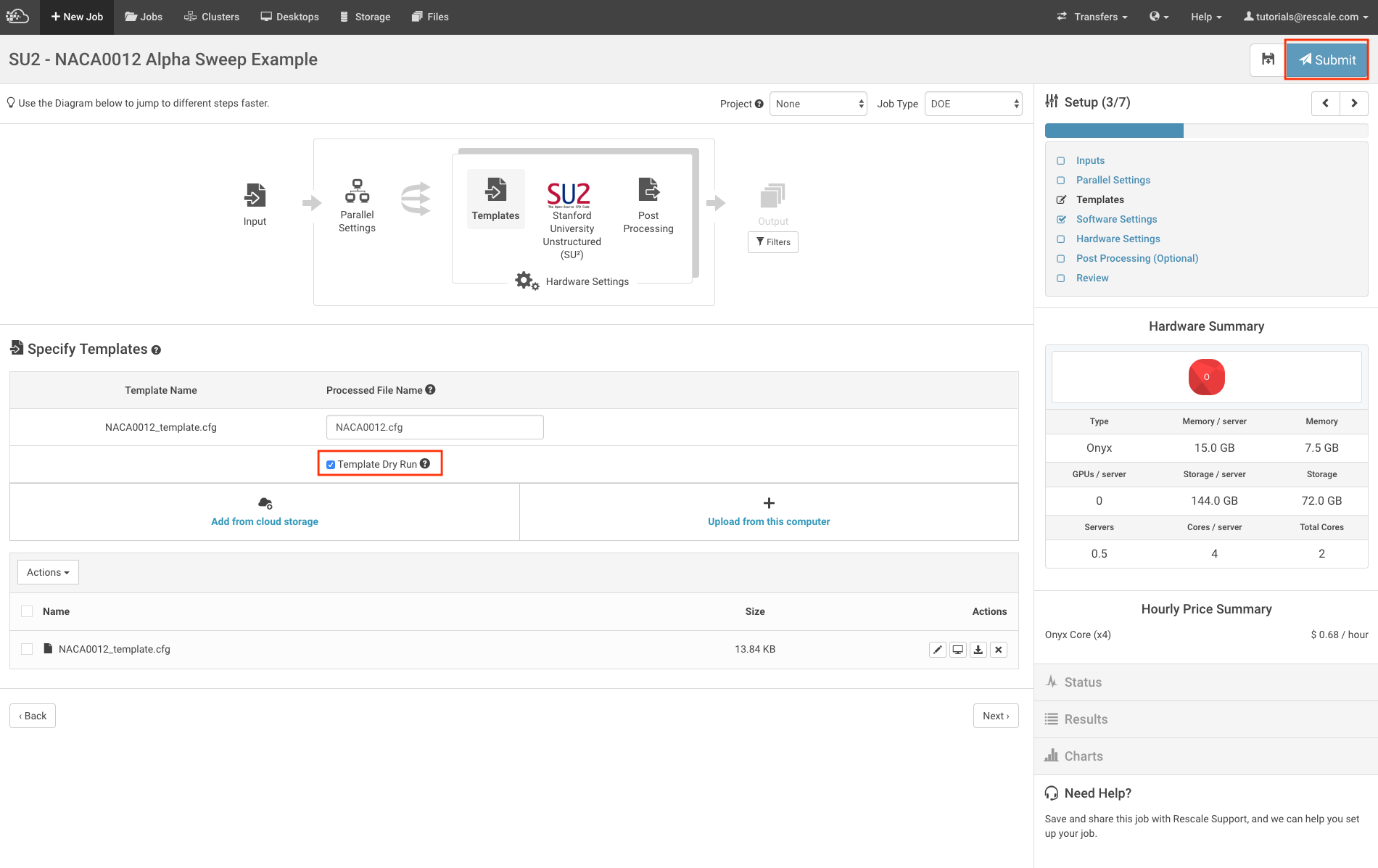This screenshot has width=1378, height=868.
Task: Click the save job floppy disk icon
Action: click(1267, 59)
